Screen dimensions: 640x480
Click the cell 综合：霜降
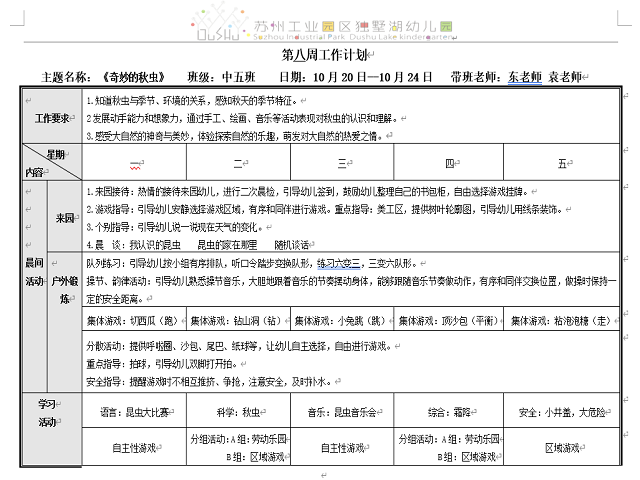pyautogui.click(x=447, y=411)
